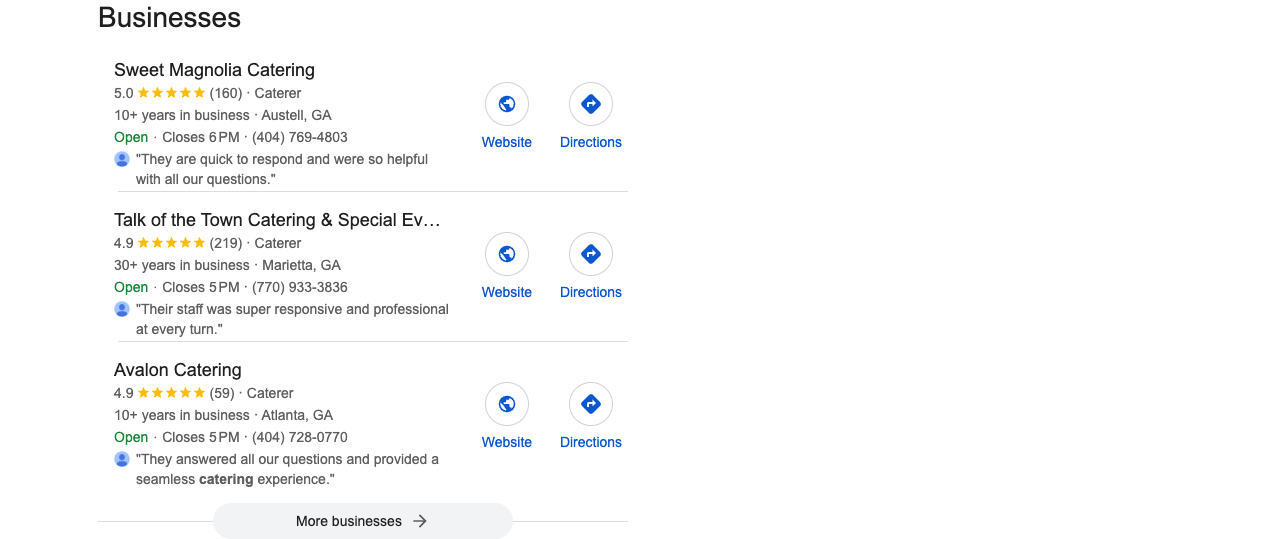1280x539 pixels.
Task: Open Avalon Catering listing title
Action: coord(178,370)
